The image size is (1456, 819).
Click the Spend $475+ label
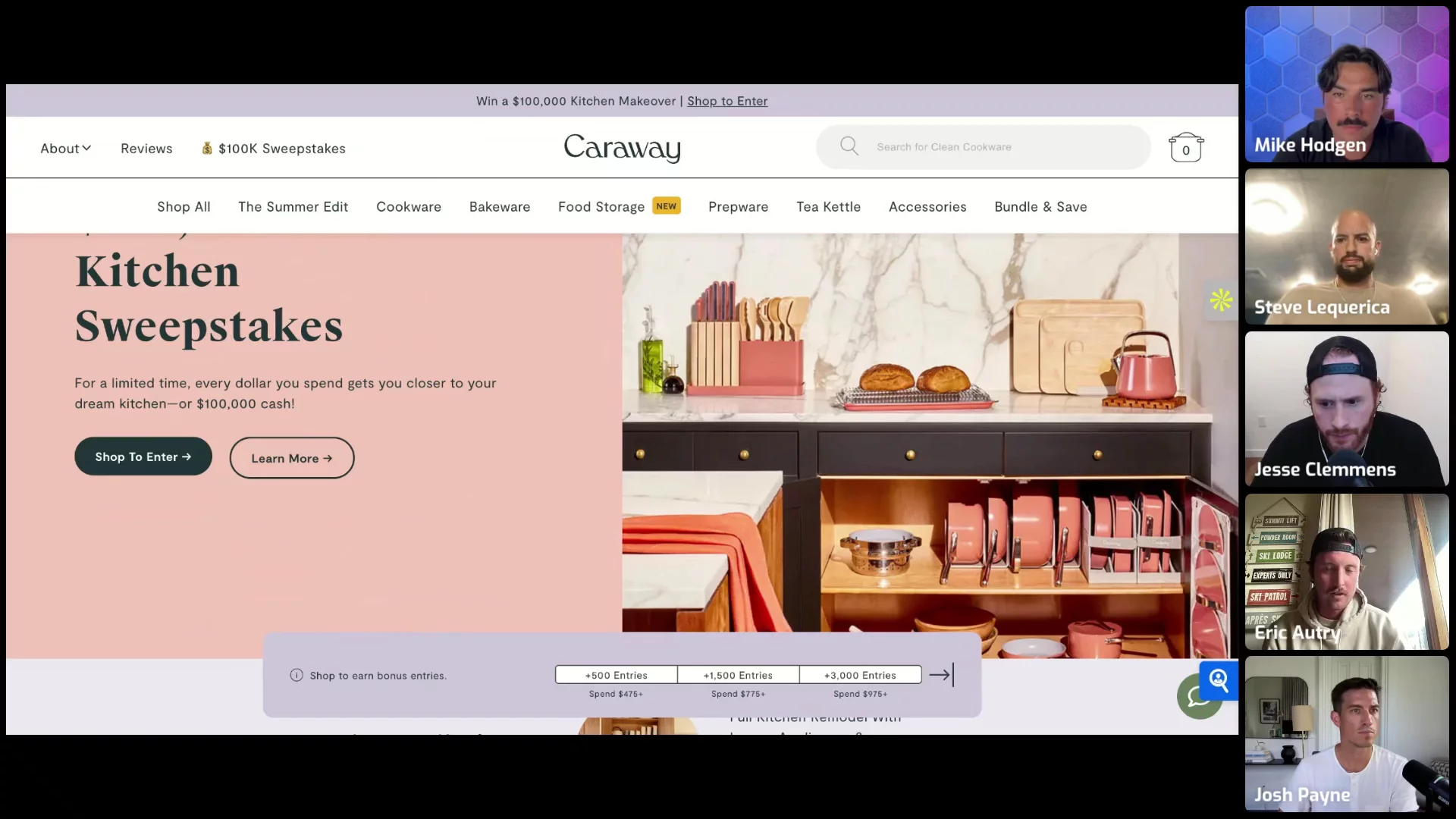point(616,694)
